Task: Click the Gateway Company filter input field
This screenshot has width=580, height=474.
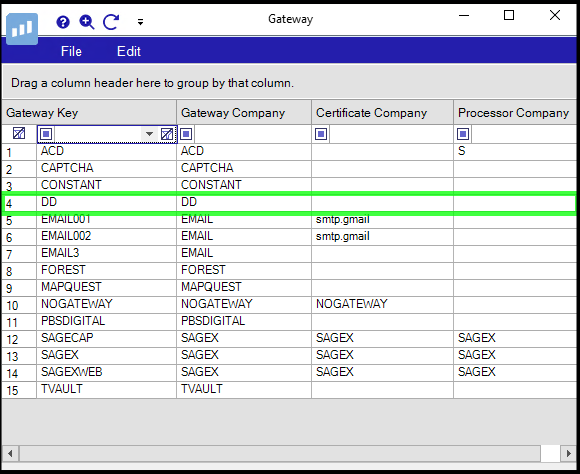Action: [252, 134]
